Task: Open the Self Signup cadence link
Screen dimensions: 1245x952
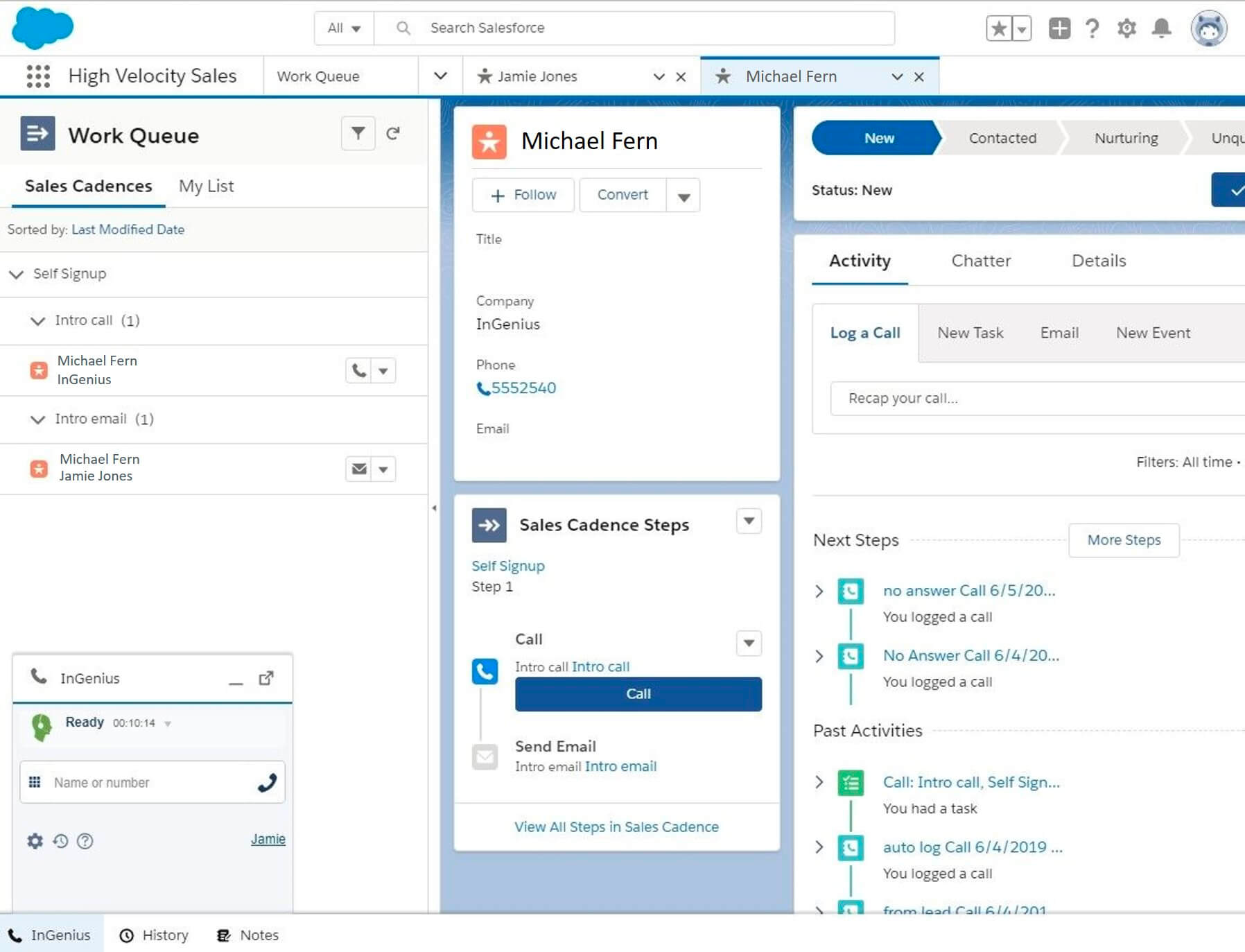Action: point(508,566)
